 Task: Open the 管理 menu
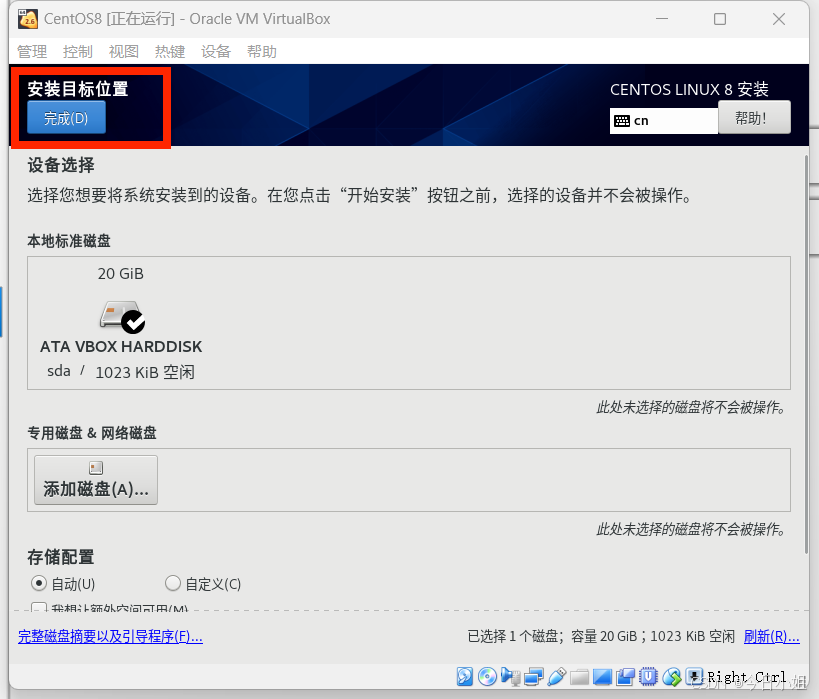[x=32, y=51]
